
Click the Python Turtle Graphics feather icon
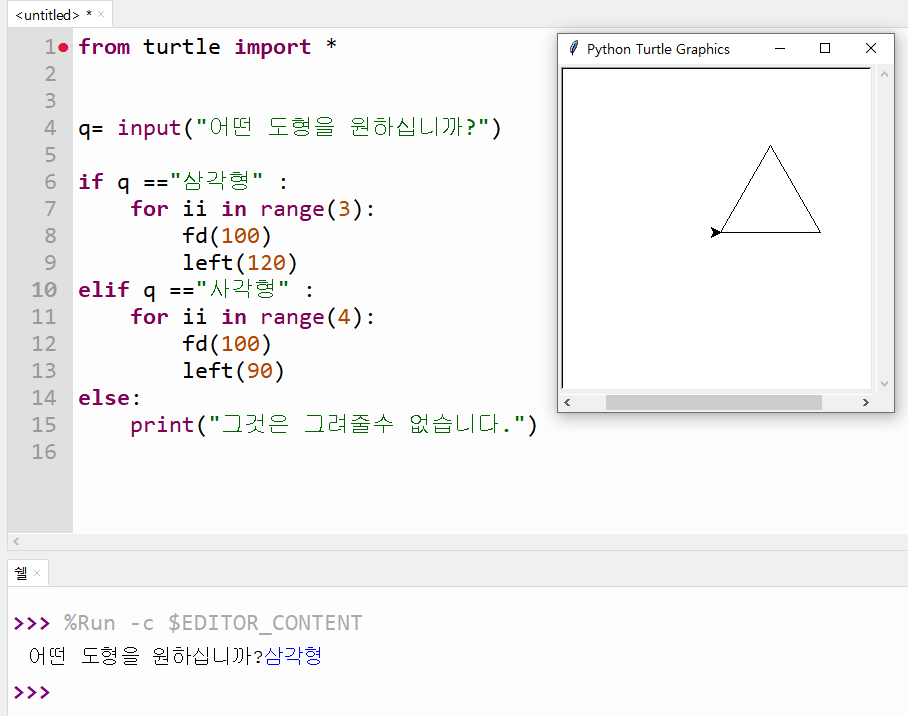click(573, 49)
